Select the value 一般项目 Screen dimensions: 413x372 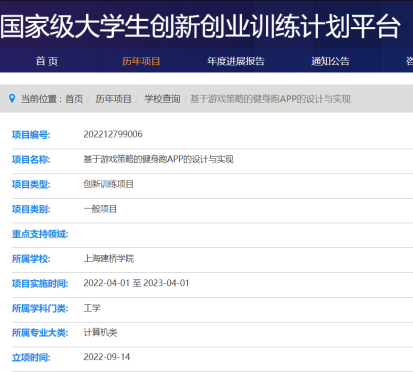click(100, 209)
